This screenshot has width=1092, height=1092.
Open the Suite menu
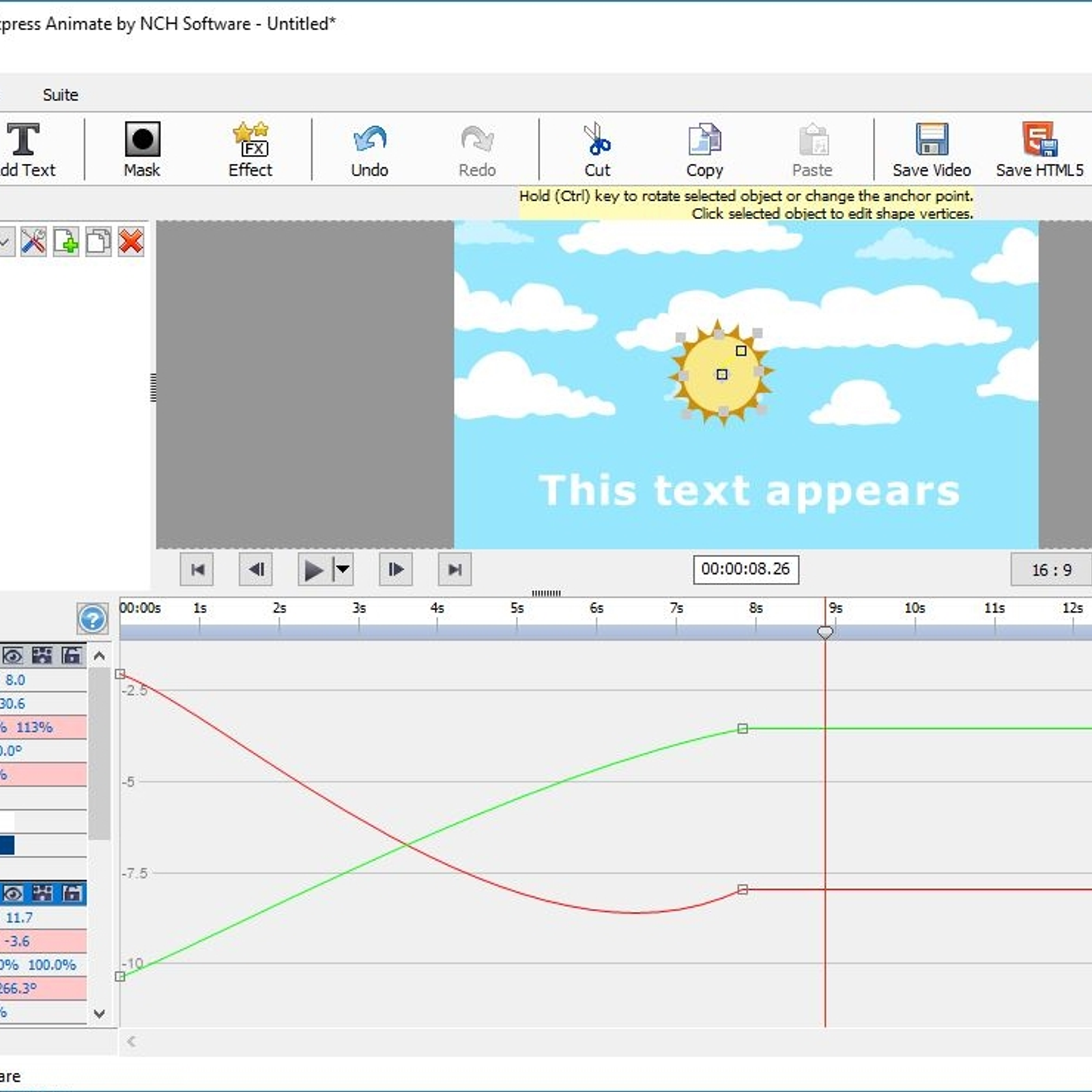tap(60, 95)
